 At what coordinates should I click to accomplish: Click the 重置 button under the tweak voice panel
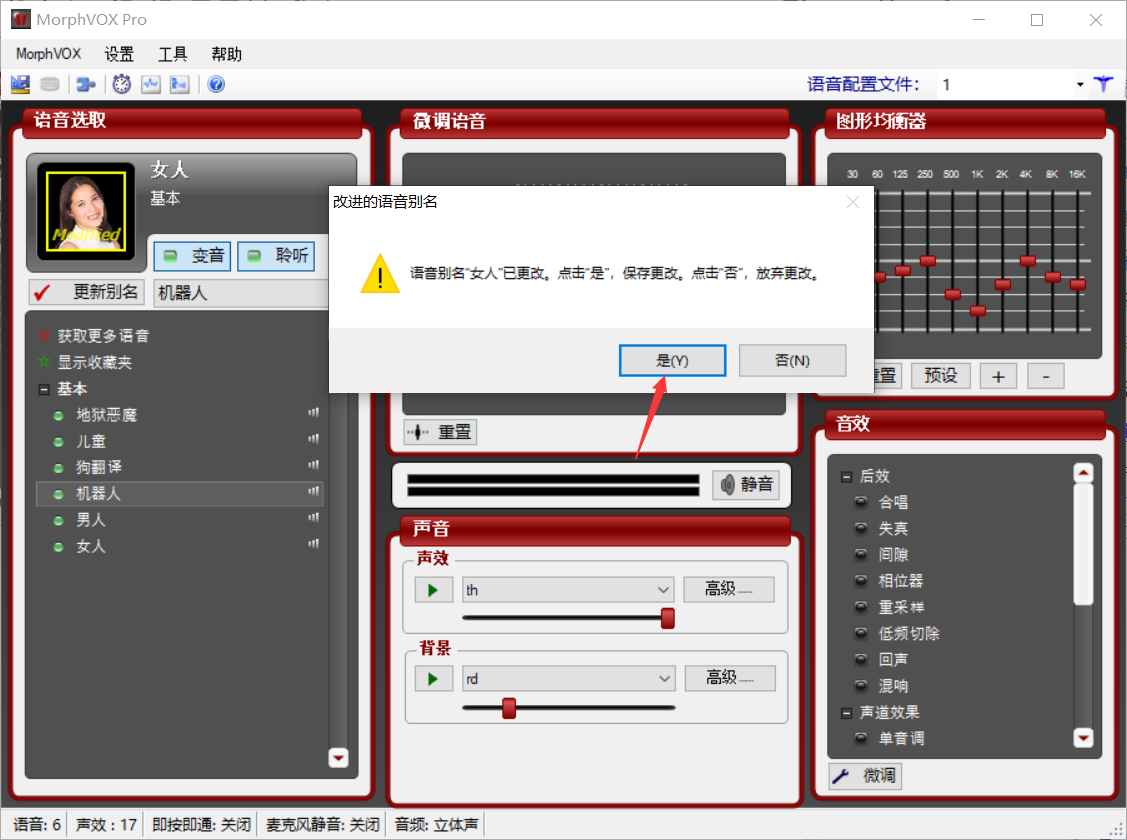click(x=441, y=432)
